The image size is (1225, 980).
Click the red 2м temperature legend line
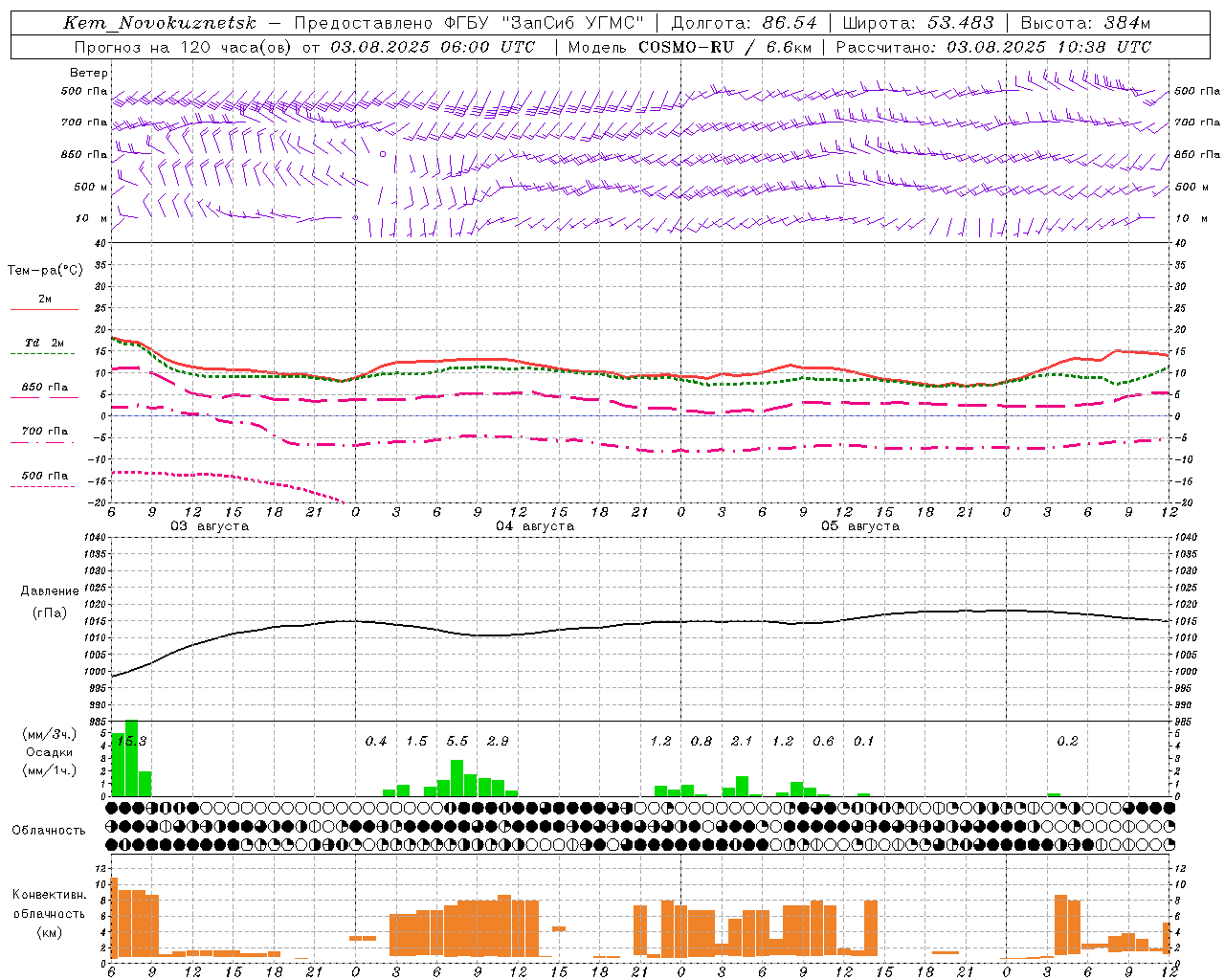pyautogui.click(x=44, y=310)
